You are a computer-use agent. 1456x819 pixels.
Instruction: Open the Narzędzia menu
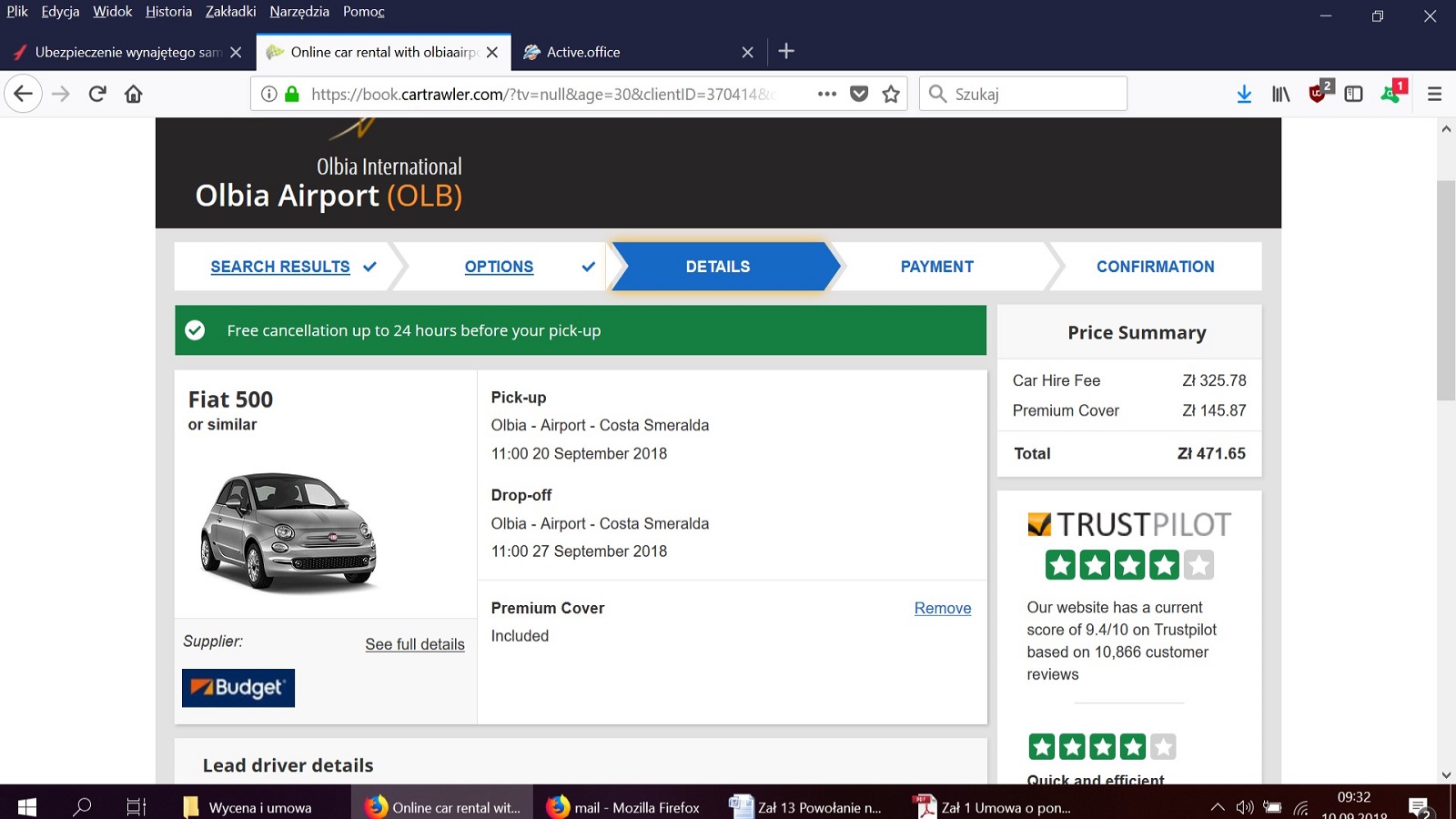pyautogui.click(x=299, y=12)
